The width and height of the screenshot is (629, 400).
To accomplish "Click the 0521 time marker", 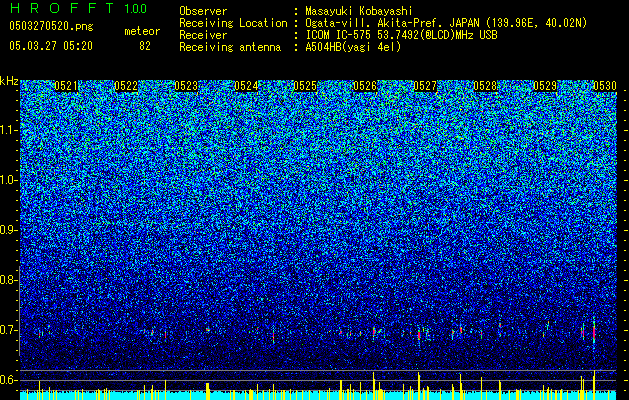I will point(66,86).
